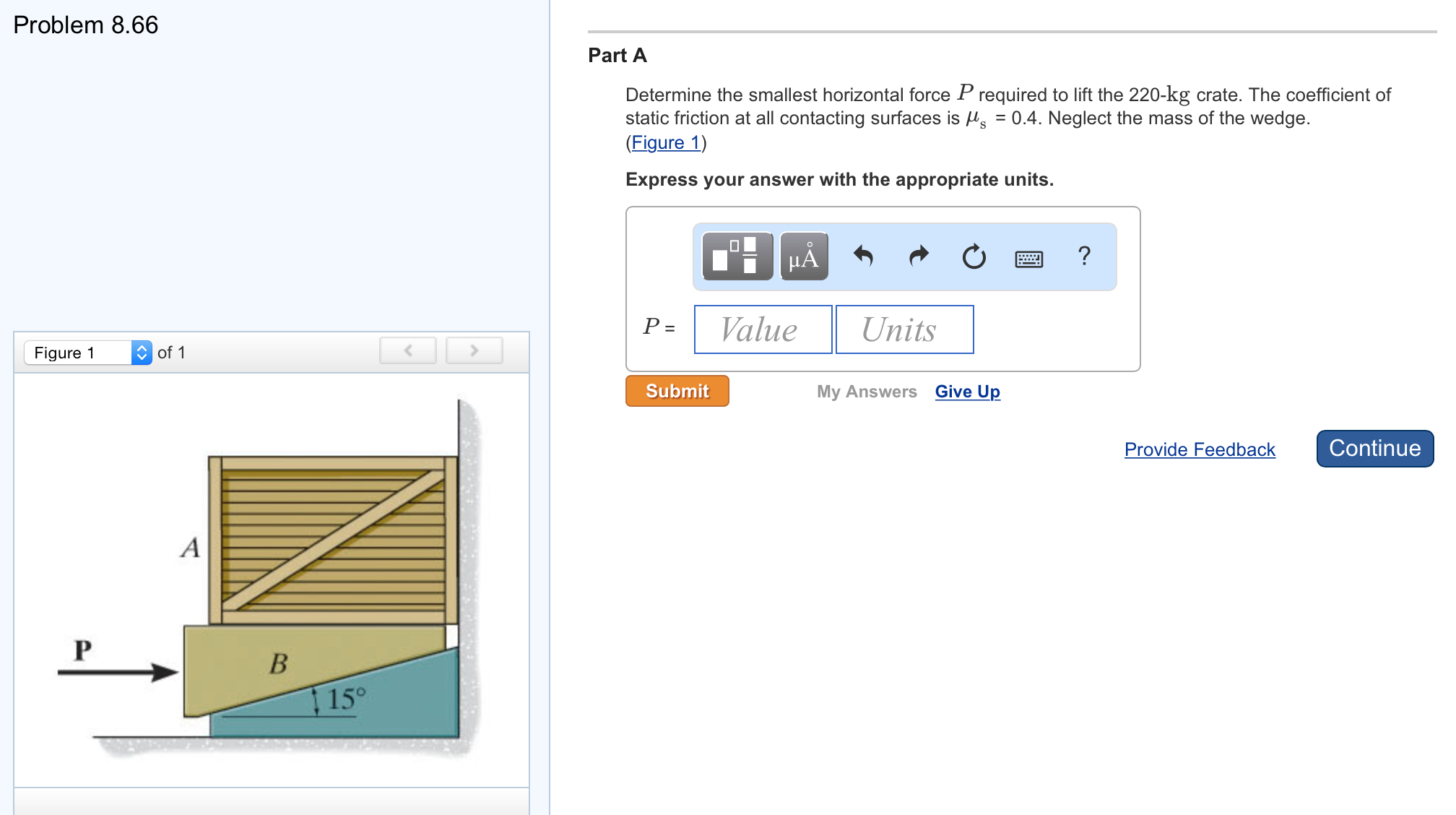This screenshot has width=1456, height=815.
Task: Open the keyboard shortcuts icon
Action: (x=1030, y=258)
